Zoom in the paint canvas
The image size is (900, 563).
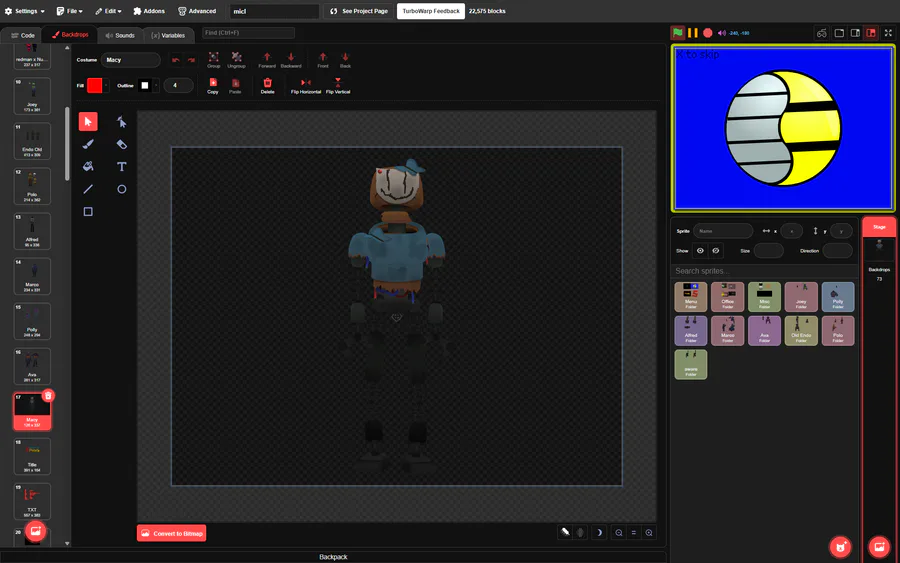click(x=649, y=533)
